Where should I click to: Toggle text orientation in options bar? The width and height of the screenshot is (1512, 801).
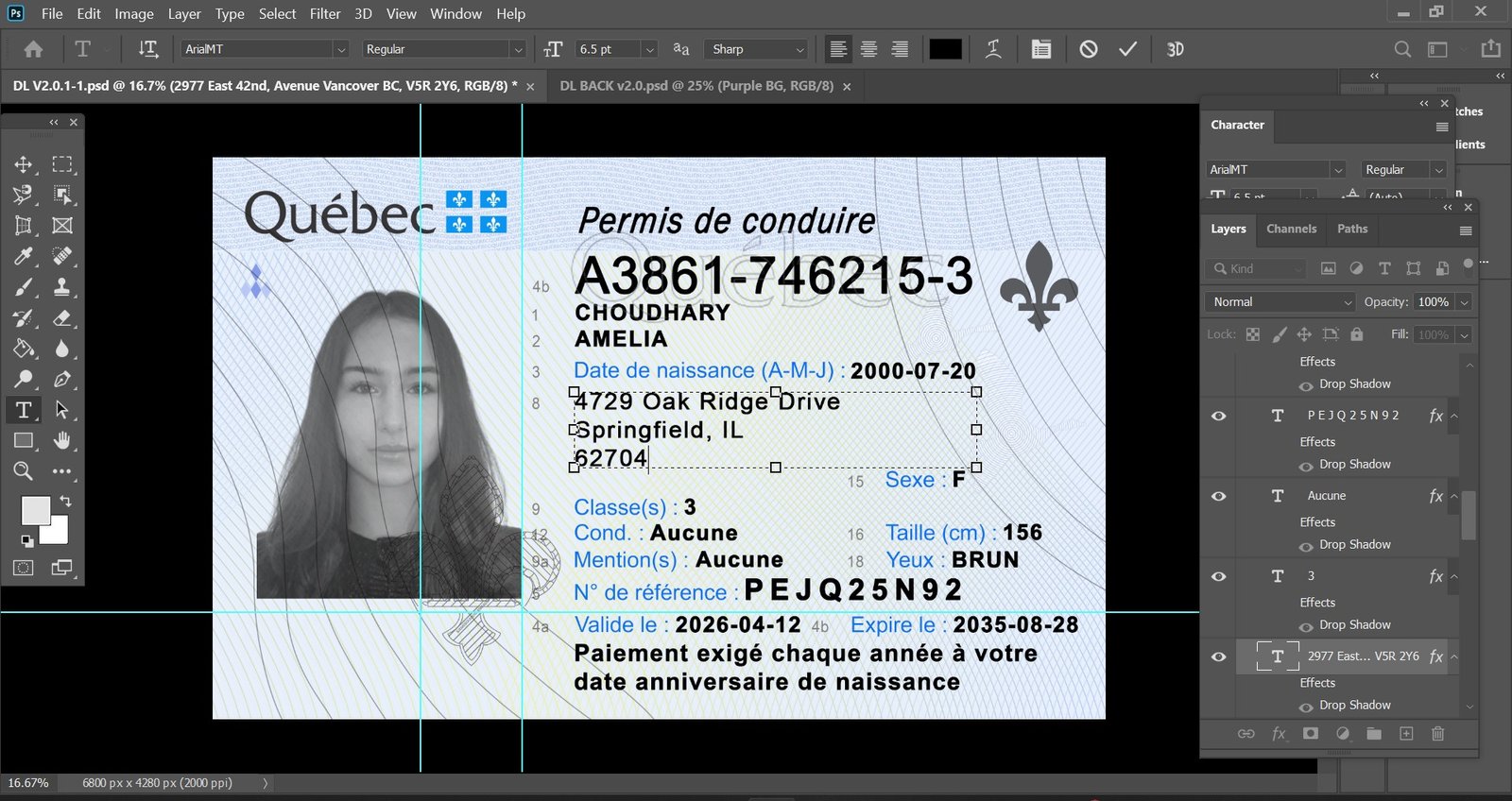click(x=148, y=49)
